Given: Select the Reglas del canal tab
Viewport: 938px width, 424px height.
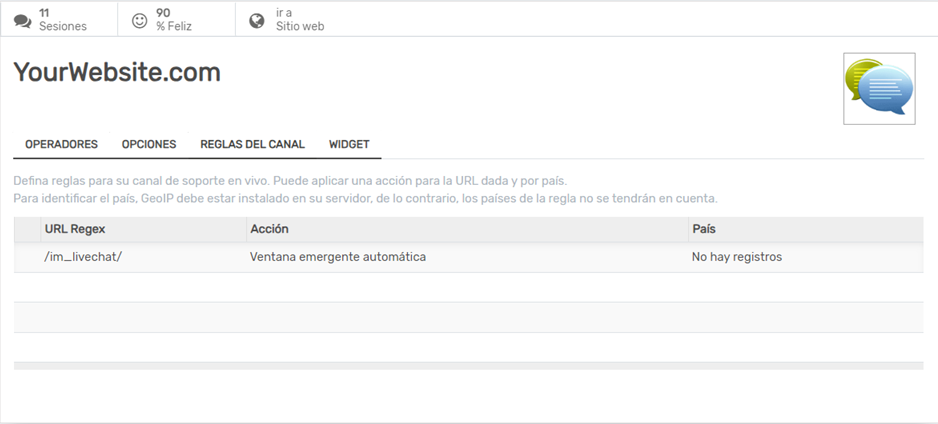Looking at the screenshot, I should pos(252,144).
